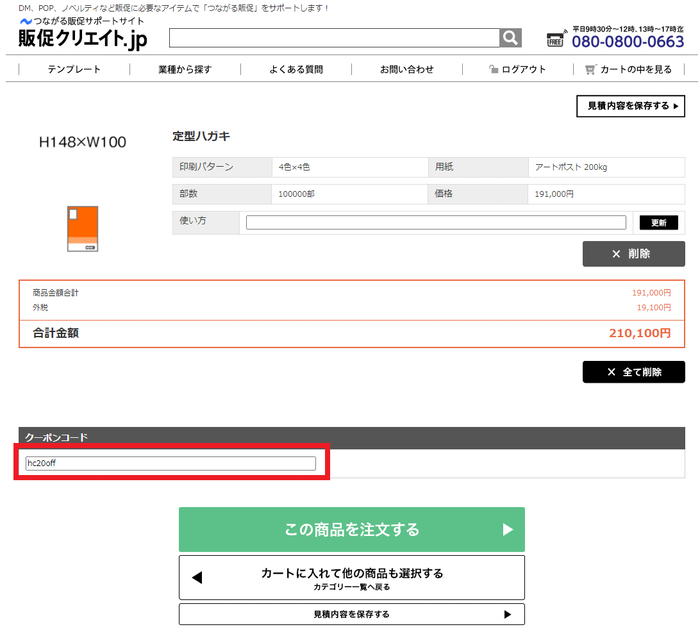Click the 商品金額合計 label

(55, 293)
